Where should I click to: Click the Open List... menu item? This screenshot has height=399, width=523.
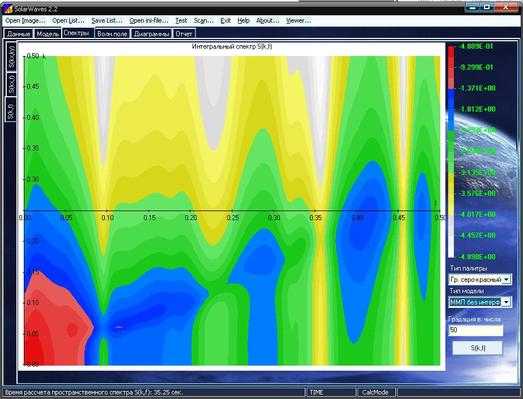point(68,21)
